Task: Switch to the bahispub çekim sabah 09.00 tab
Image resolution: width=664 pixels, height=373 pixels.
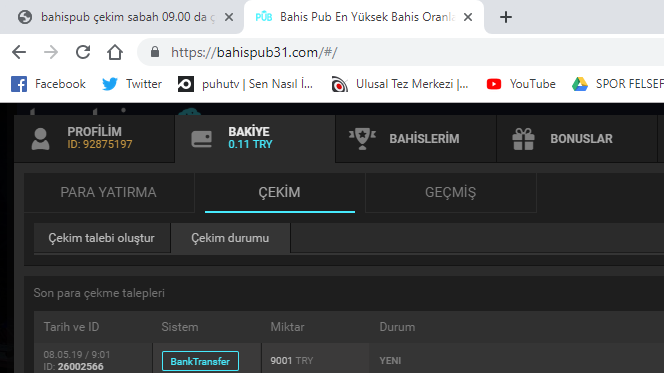Action: (x=122, y=17)
